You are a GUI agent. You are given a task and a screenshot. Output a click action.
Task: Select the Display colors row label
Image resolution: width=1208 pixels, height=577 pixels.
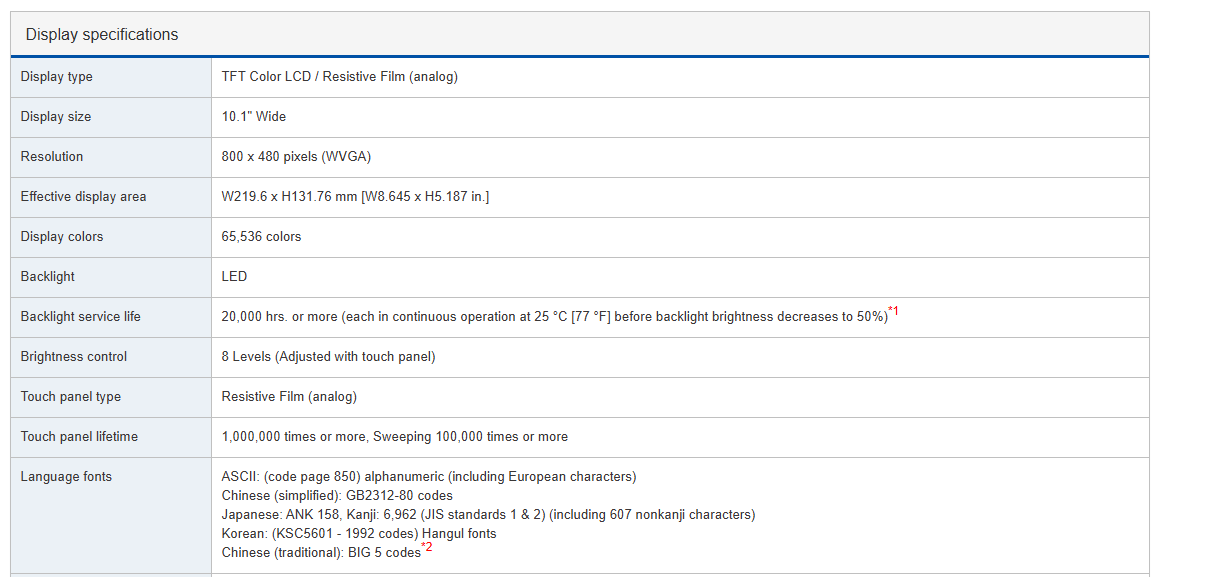pos(62,237)
